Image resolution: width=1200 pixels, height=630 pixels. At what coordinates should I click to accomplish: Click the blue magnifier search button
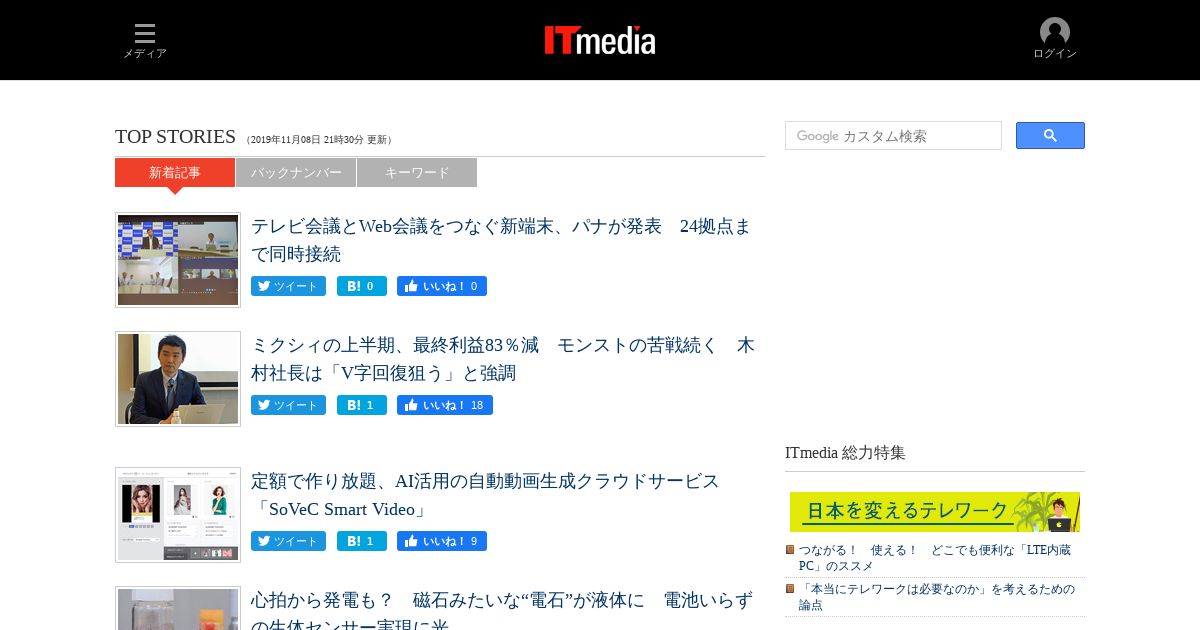[x=1050, y=136]
